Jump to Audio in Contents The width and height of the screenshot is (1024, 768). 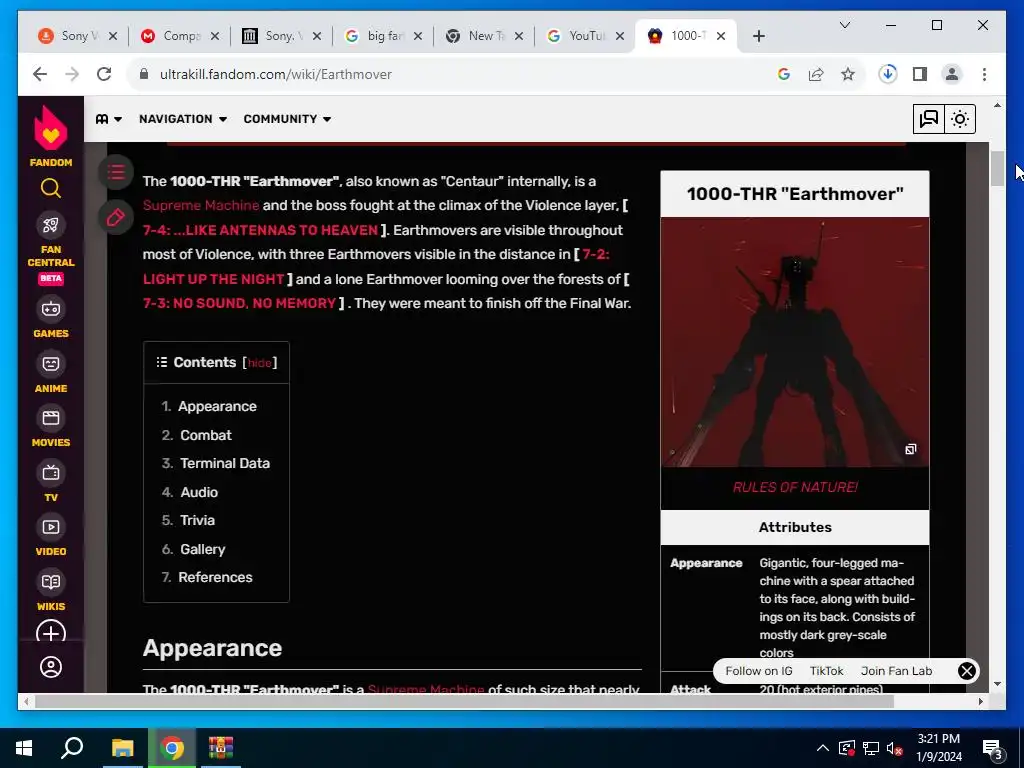click(199, 492)
